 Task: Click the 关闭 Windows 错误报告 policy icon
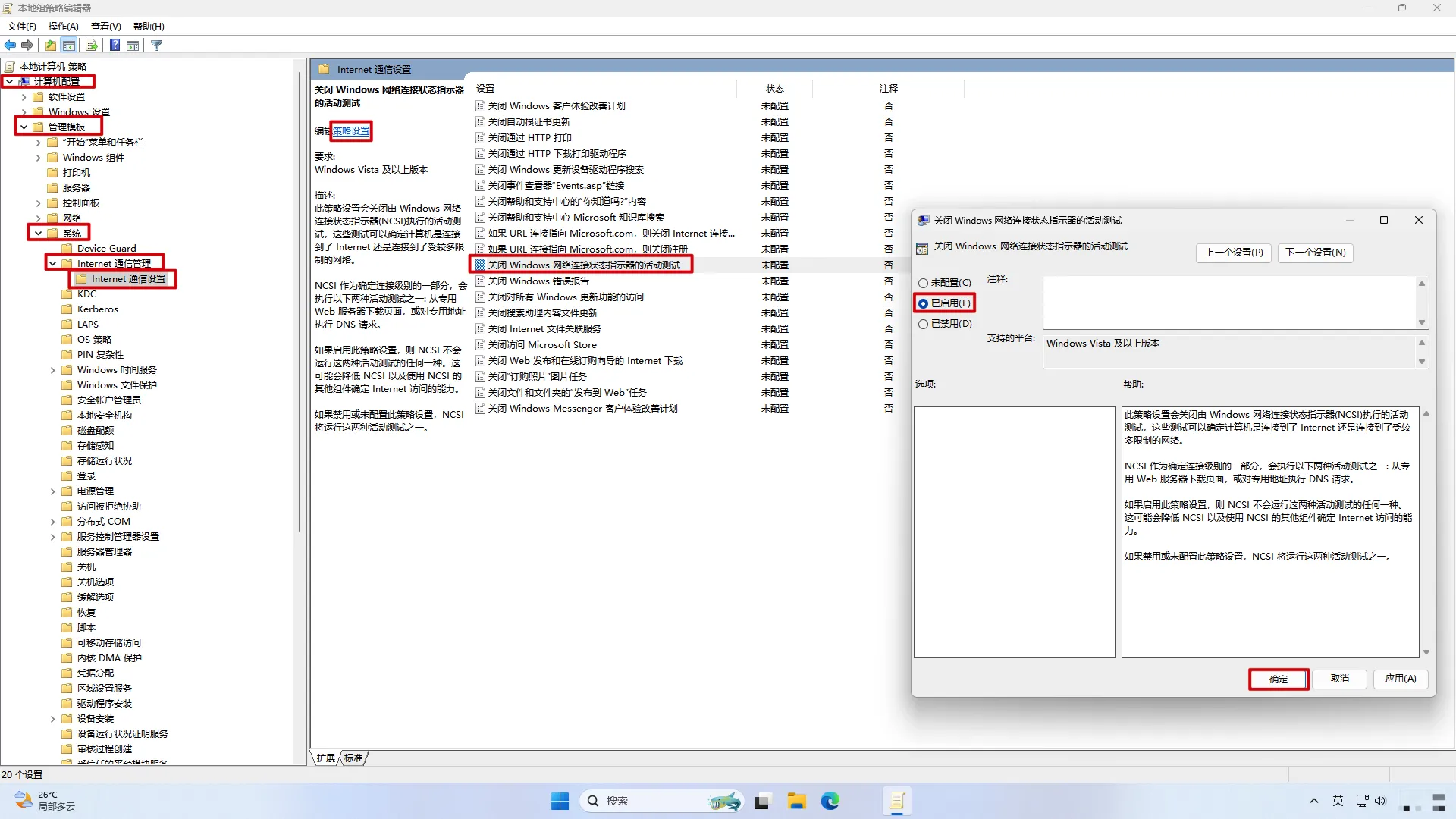480,281
